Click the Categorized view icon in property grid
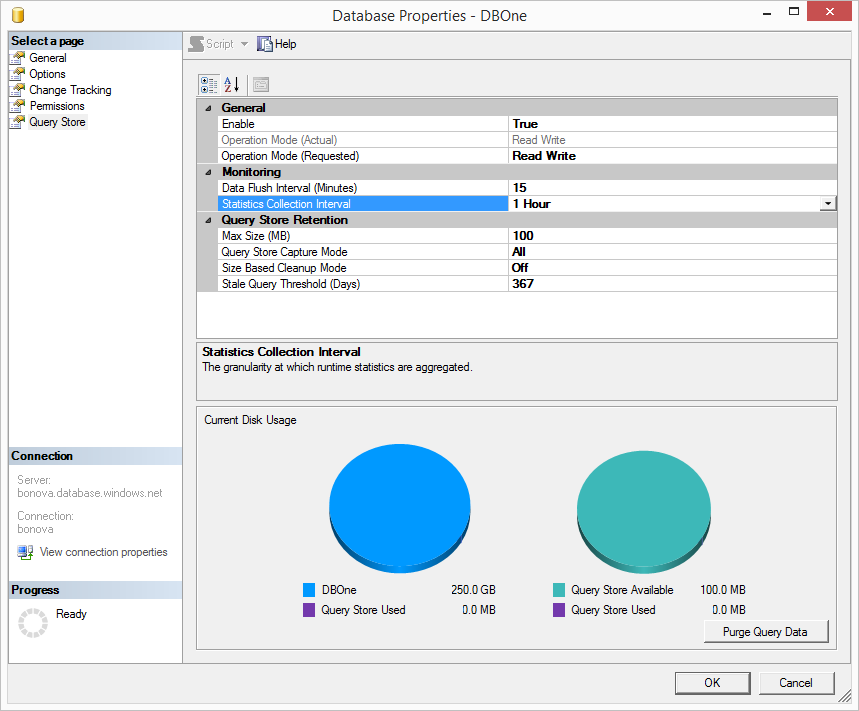The width and height of the screenshot is (859, 711). [208, 85]
